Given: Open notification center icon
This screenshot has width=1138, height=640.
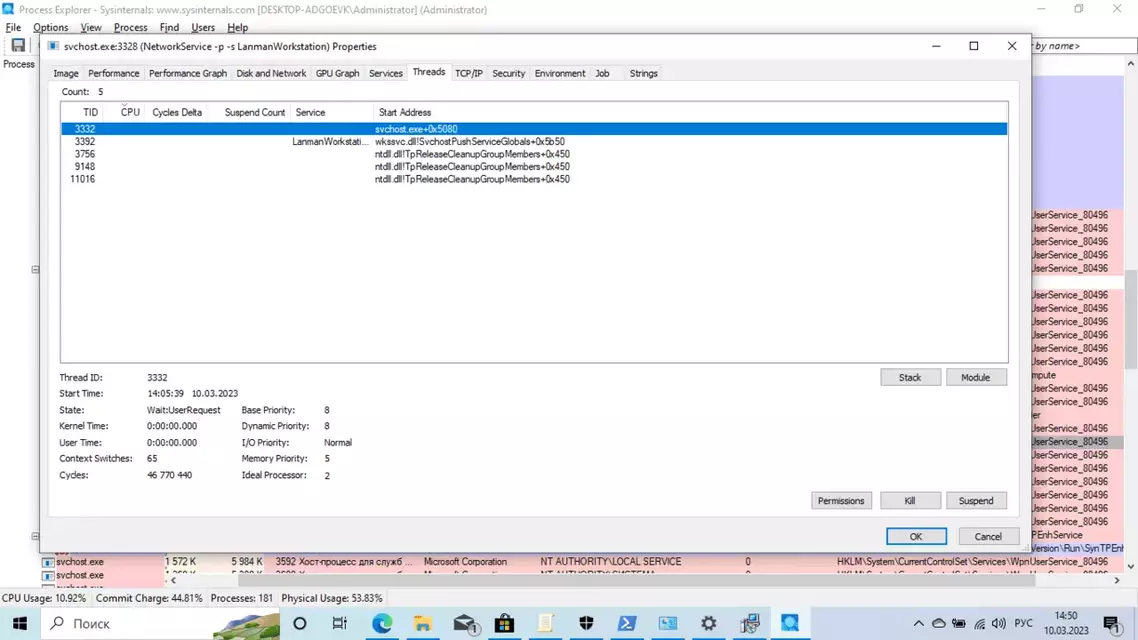Looking at the screenshot, I should (1111, 623).
